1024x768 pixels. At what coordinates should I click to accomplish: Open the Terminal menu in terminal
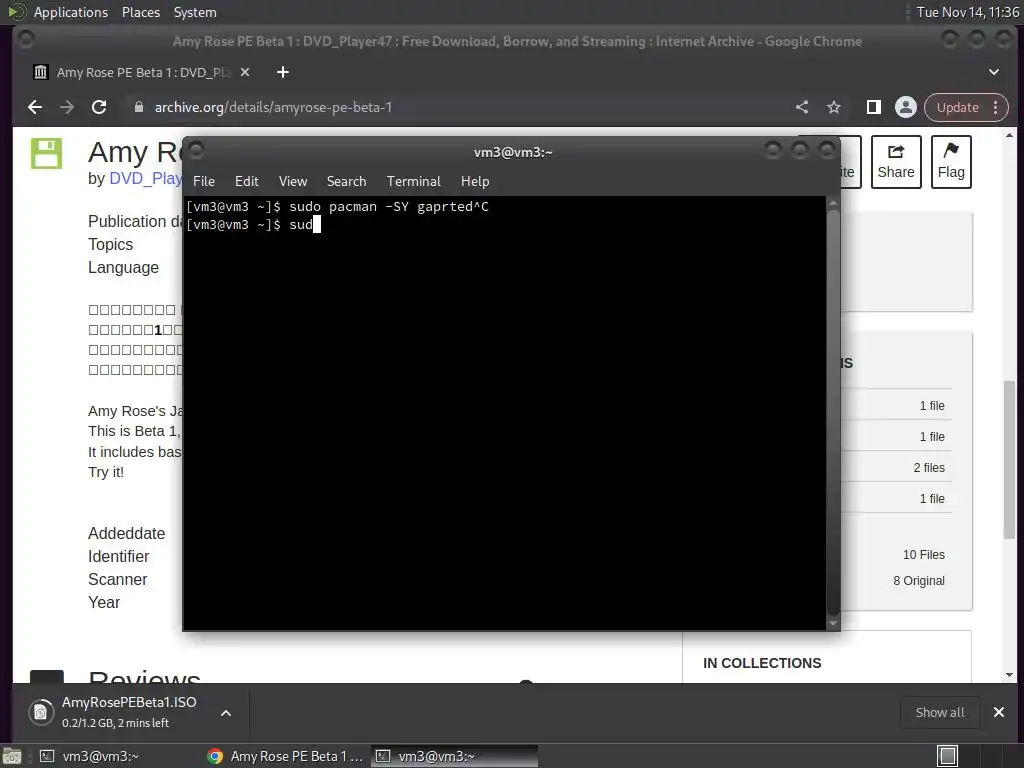pyautogui.click(x=413, y=182)
